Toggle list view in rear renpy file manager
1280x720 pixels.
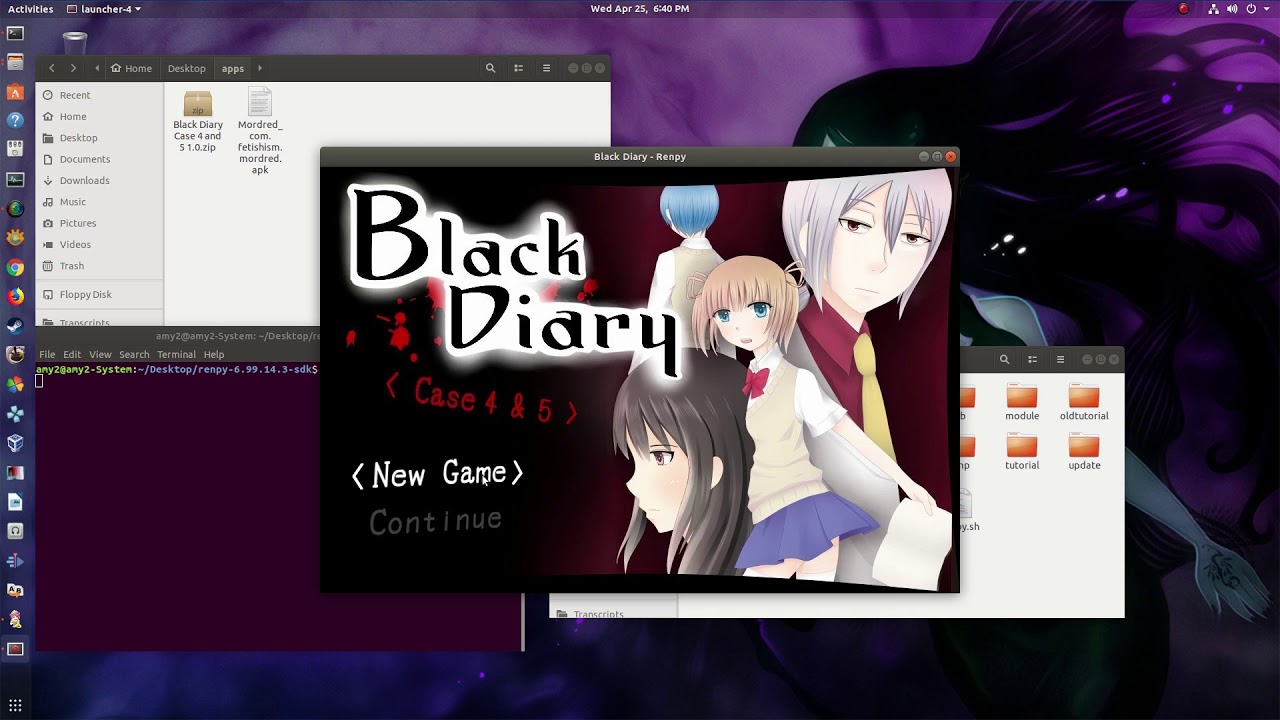(1032, 359)
